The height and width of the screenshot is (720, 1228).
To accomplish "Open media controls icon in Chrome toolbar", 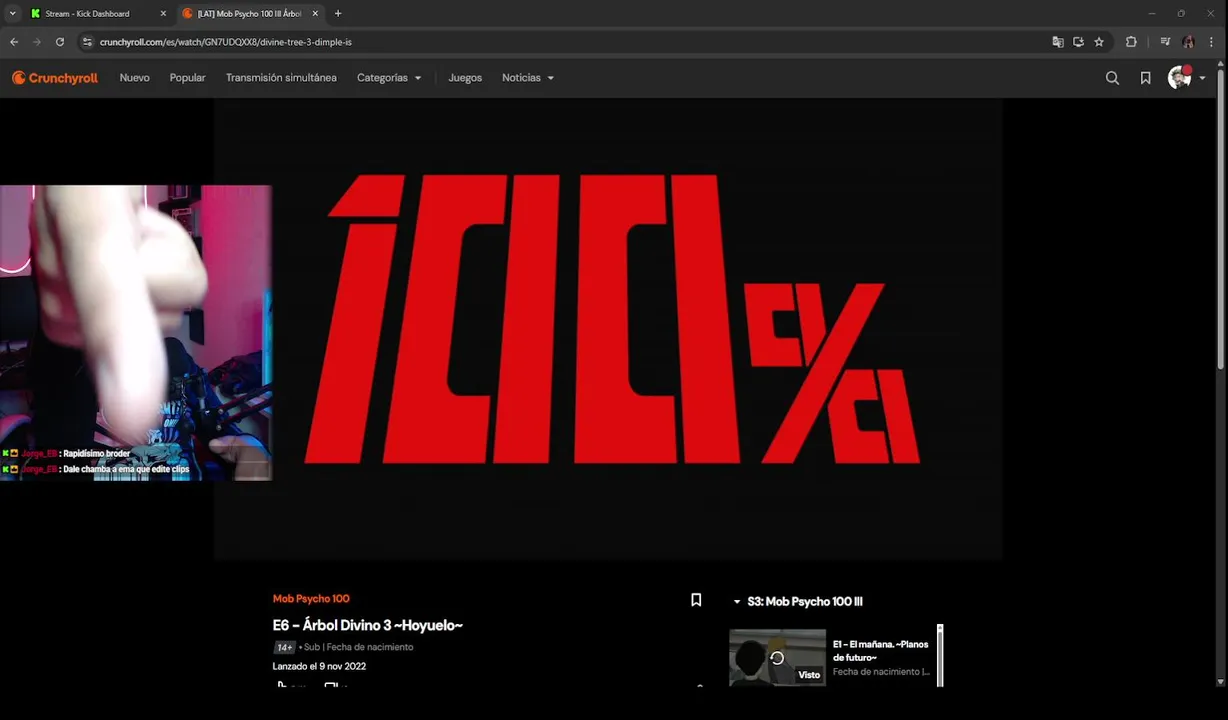I will coord(1165,42).
